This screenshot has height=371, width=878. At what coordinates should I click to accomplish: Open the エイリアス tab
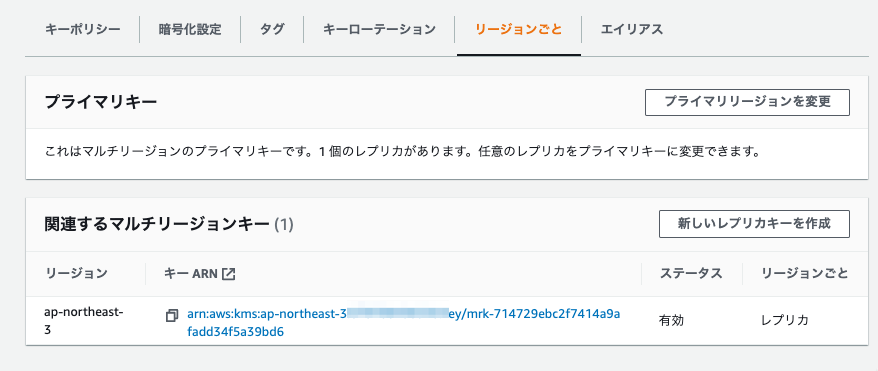tap(632, 29)
